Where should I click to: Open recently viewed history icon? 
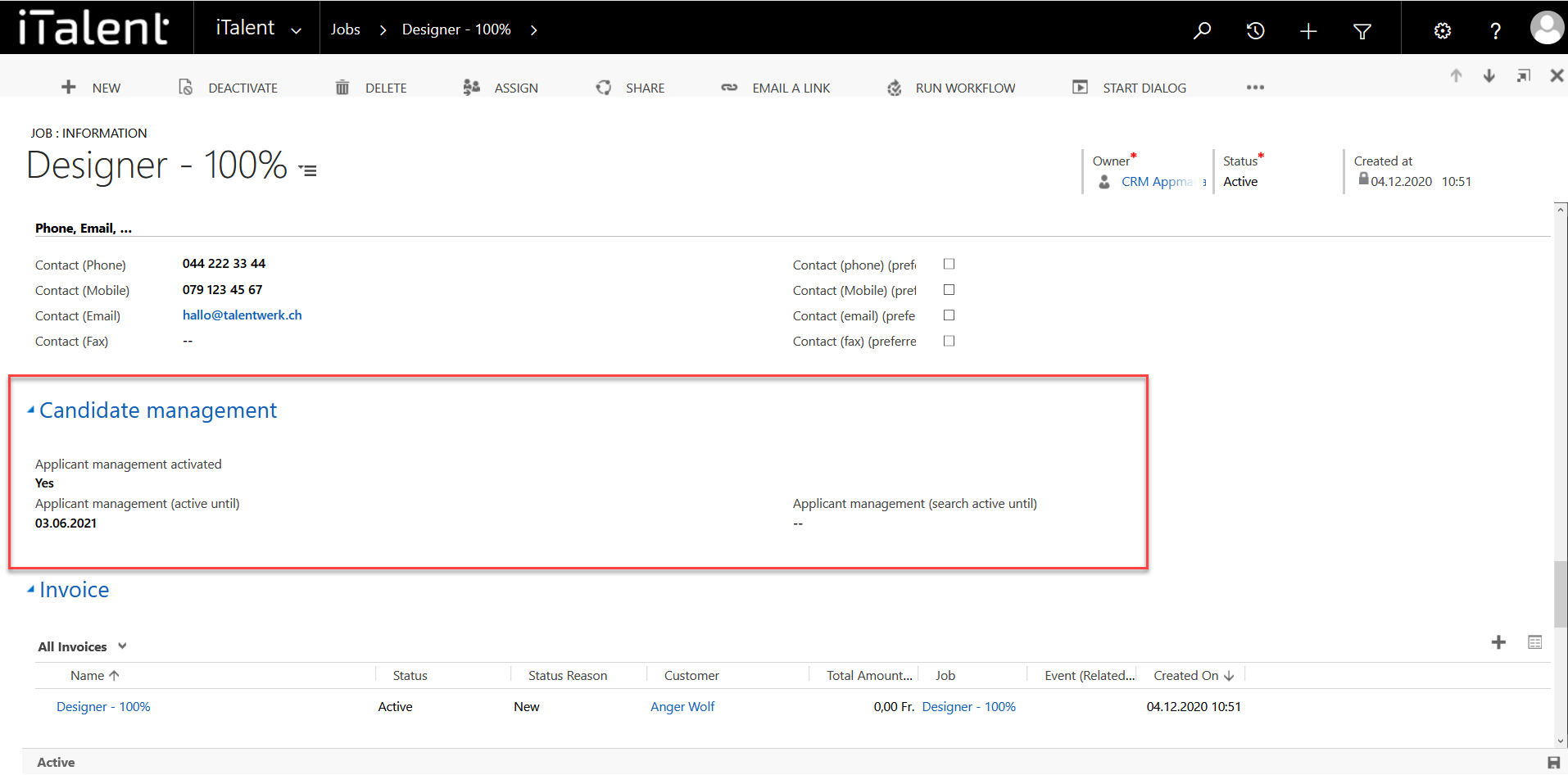click(x=1255, y=30)
